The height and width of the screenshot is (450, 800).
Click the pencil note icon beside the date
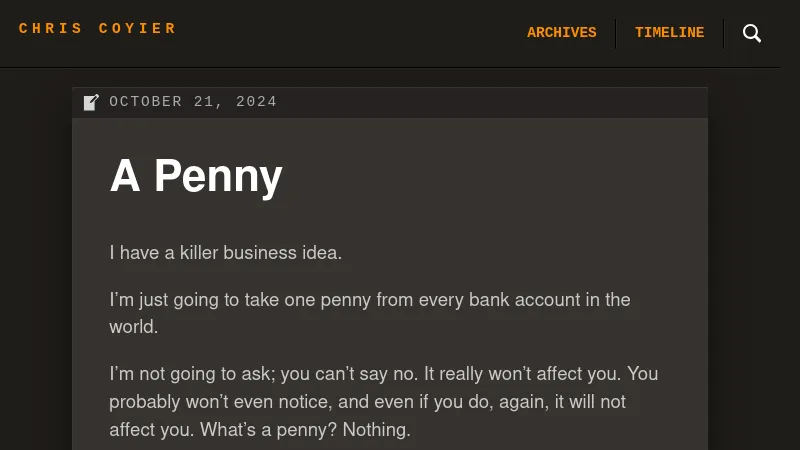coord(91,102)
